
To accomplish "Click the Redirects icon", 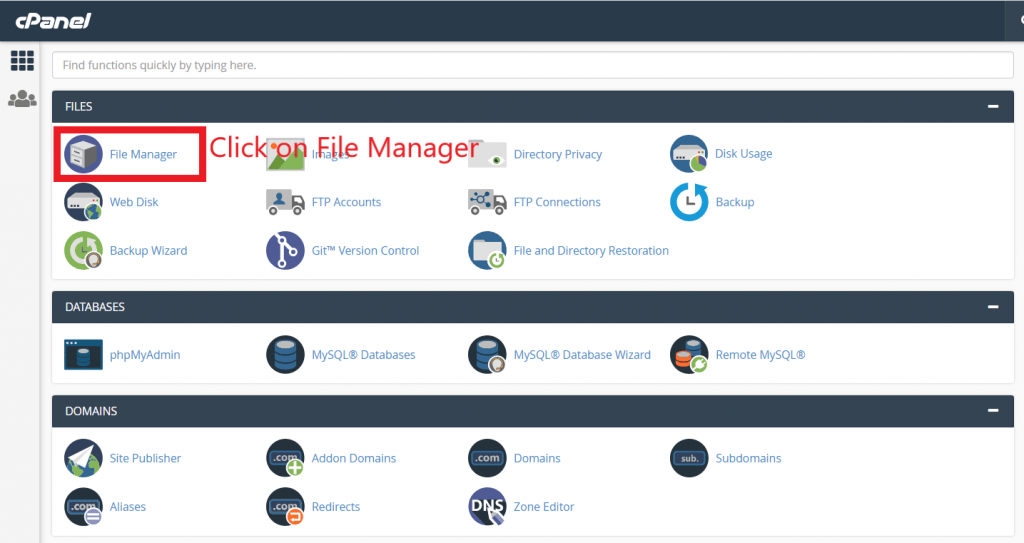I will 285,506.
